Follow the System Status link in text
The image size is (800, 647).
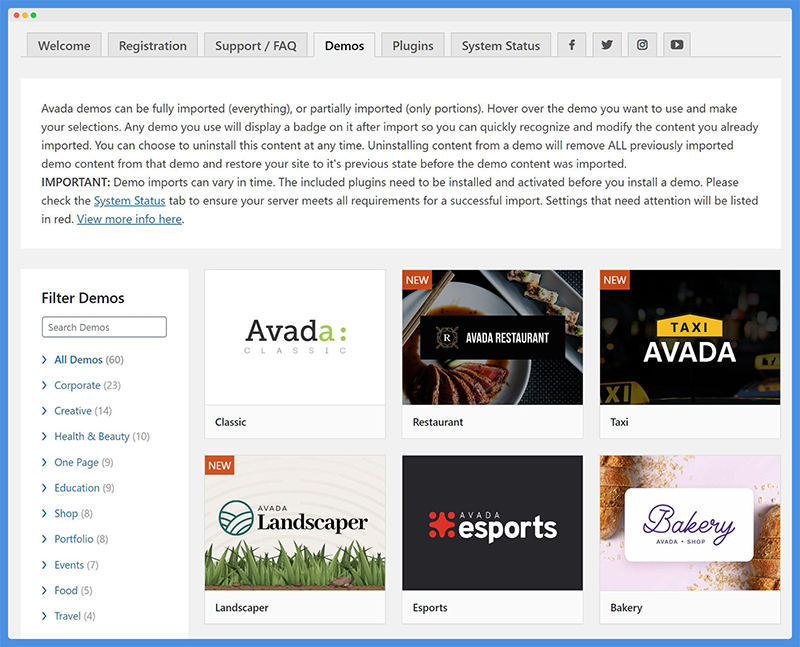click(x=130, y=201)
